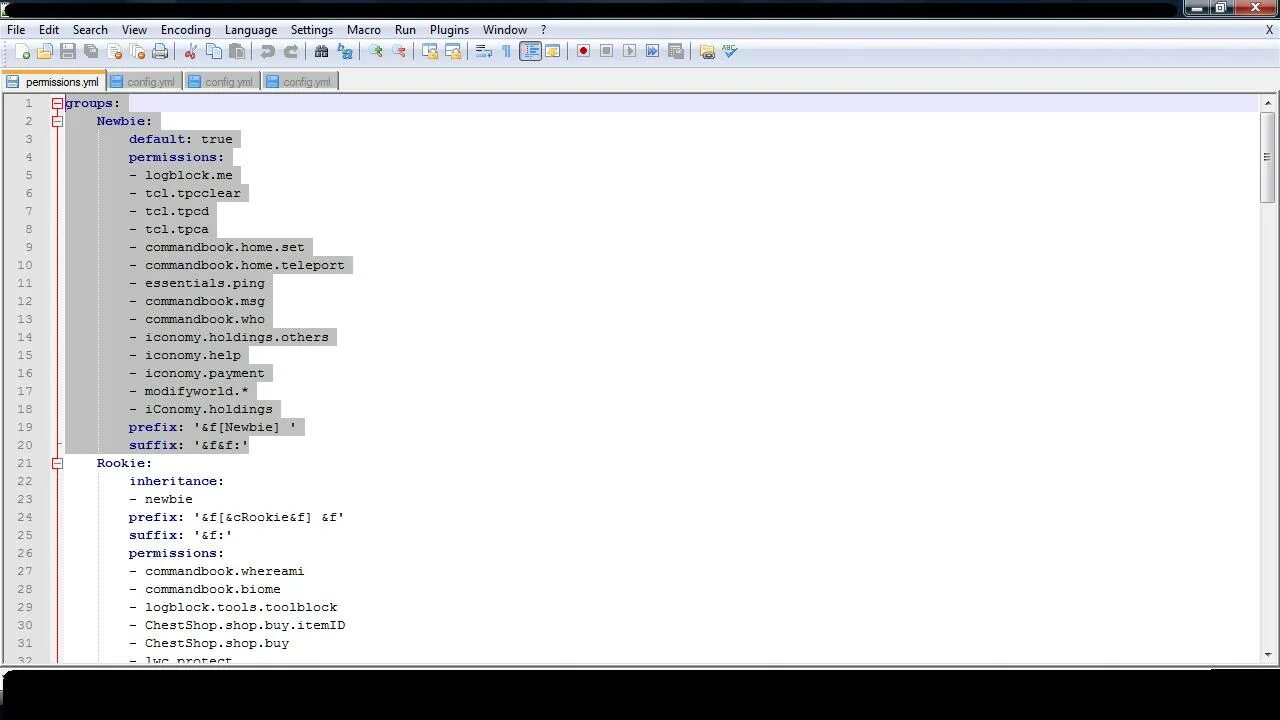Click the '- logblock.me' line
Image resolution: width=1280 pixels, height=720 pixels.
[x=181, y=175]
